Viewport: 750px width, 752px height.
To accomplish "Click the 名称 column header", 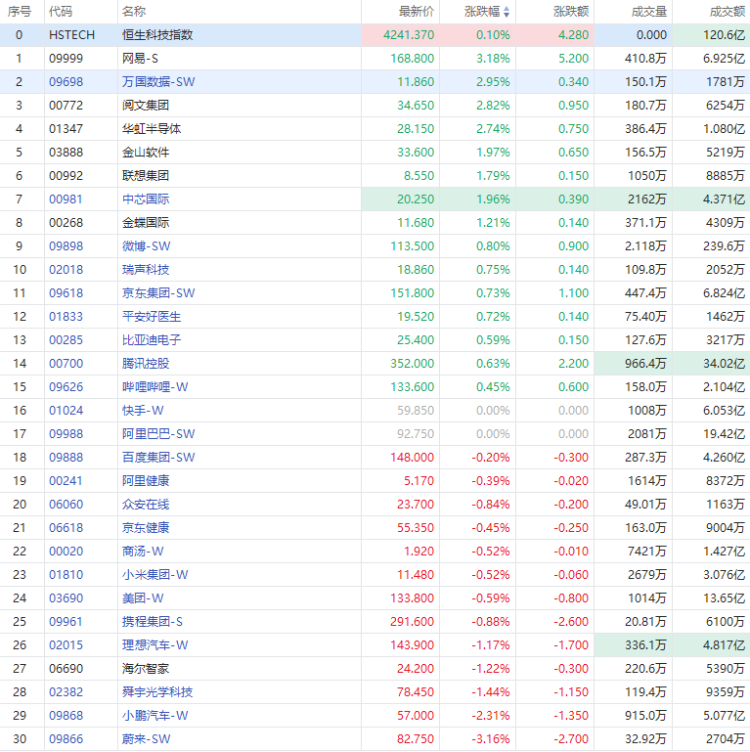I will point(134,12).
